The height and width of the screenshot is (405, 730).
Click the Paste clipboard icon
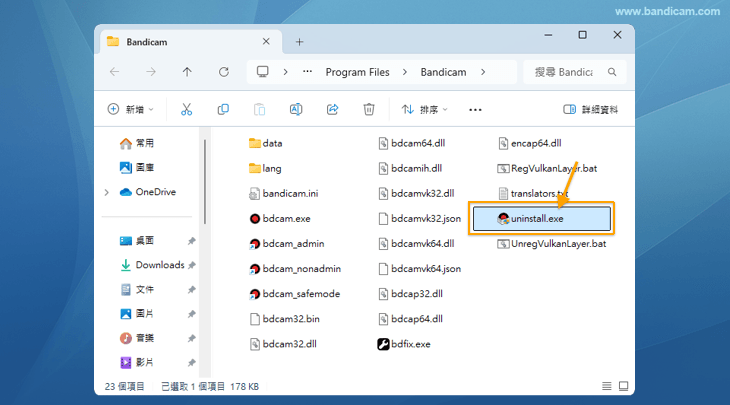(259, 109)
